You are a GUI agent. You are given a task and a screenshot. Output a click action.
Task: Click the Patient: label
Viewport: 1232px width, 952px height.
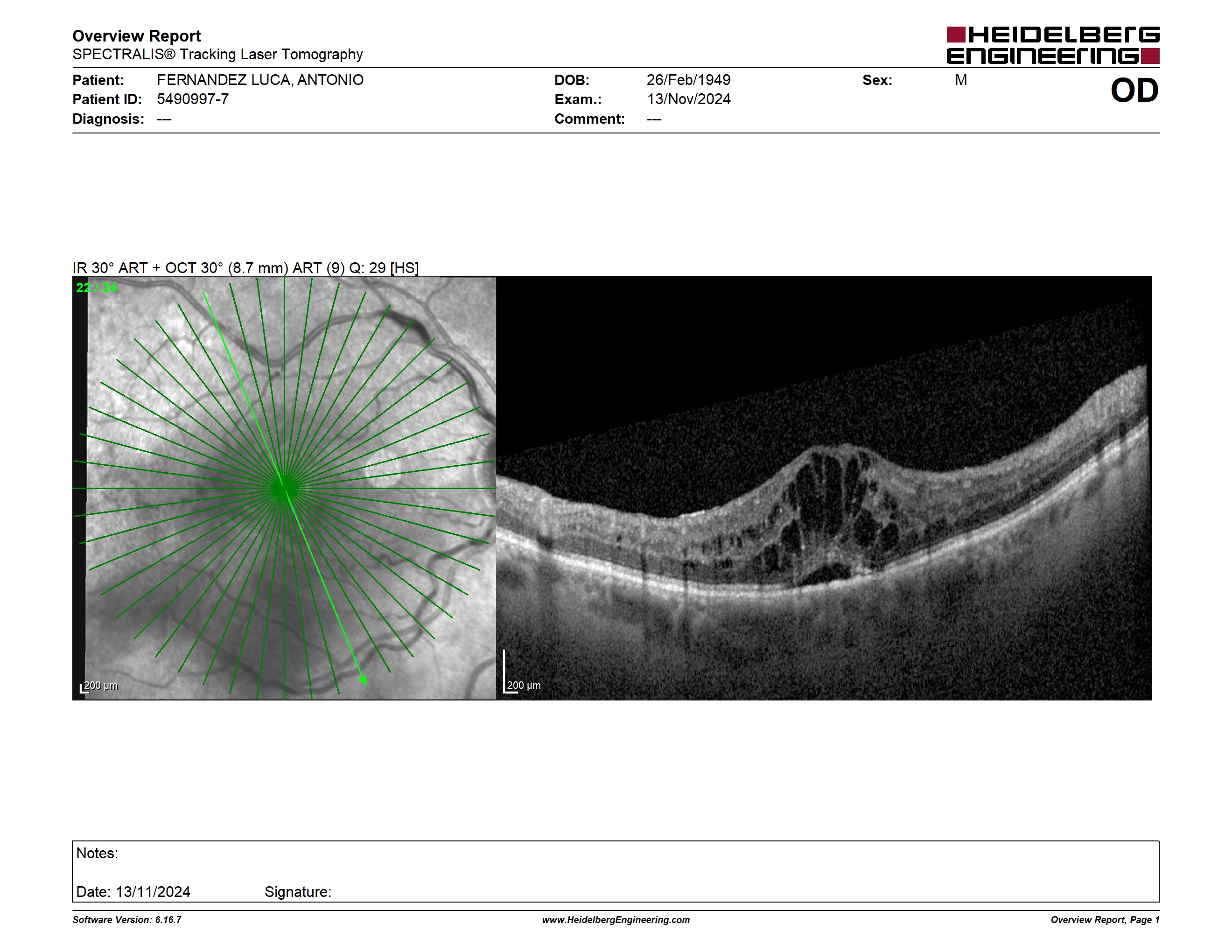tap(98, 80)
